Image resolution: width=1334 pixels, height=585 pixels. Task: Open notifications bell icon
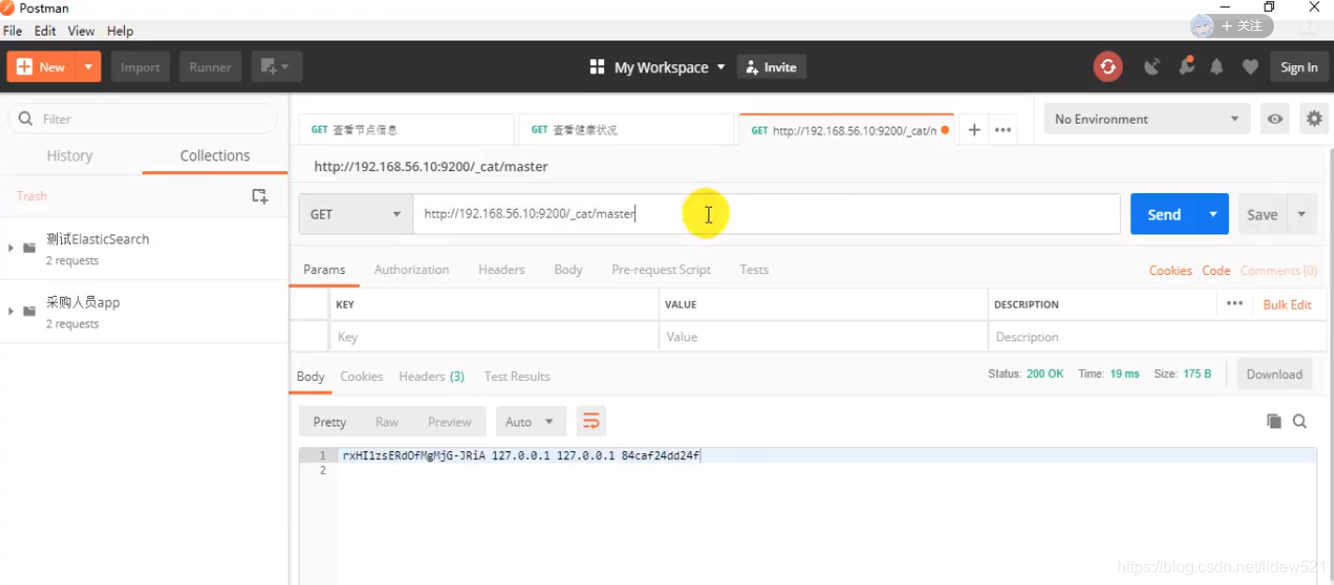pyautogui.click(x=1217, y=67)
